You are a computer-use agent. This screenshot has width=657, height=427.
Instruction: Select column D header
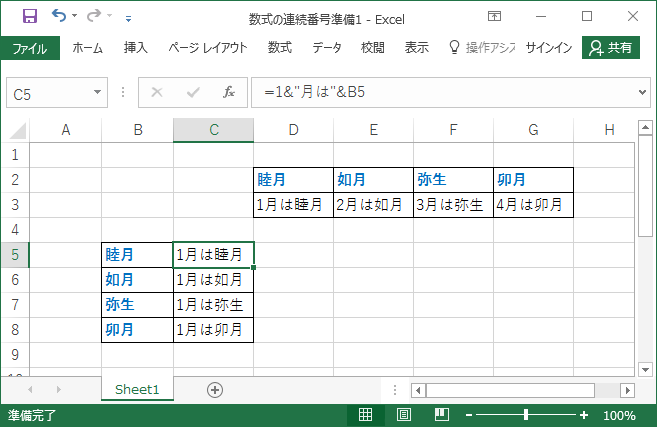tap(294, 130)
